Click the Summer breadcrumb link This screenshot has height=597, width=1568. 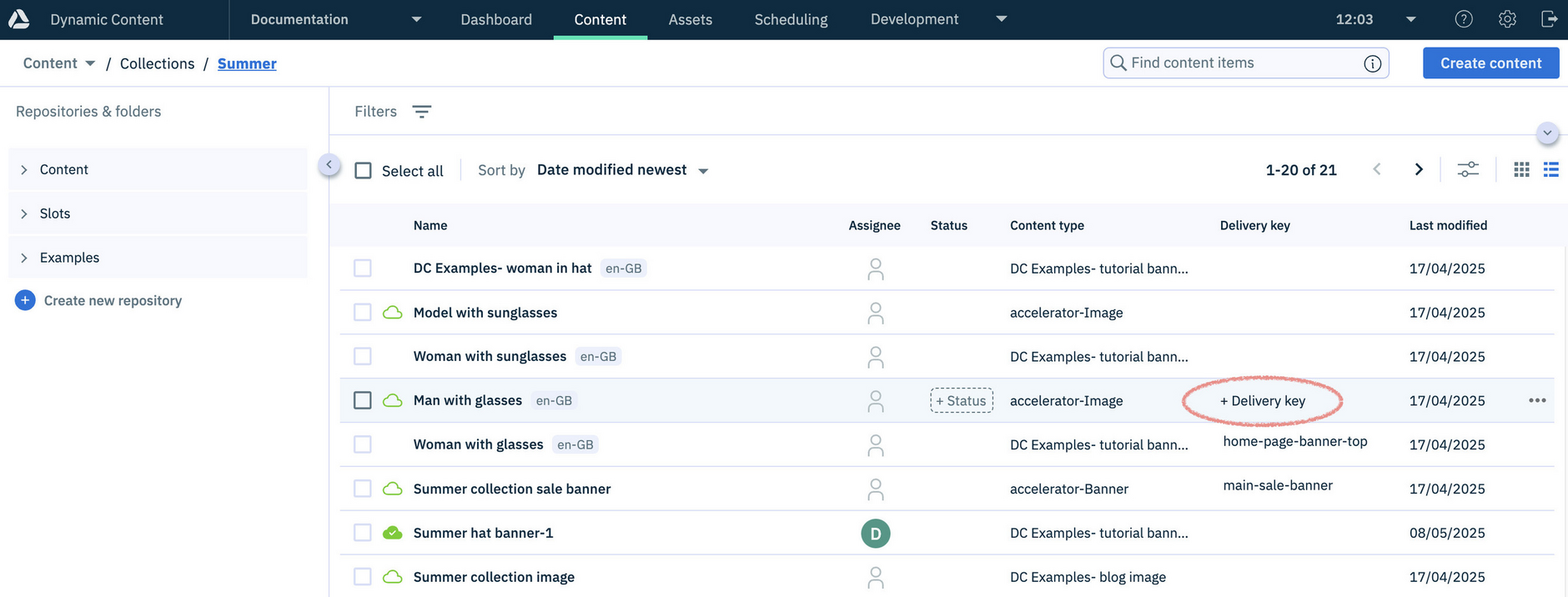(247, 63)
